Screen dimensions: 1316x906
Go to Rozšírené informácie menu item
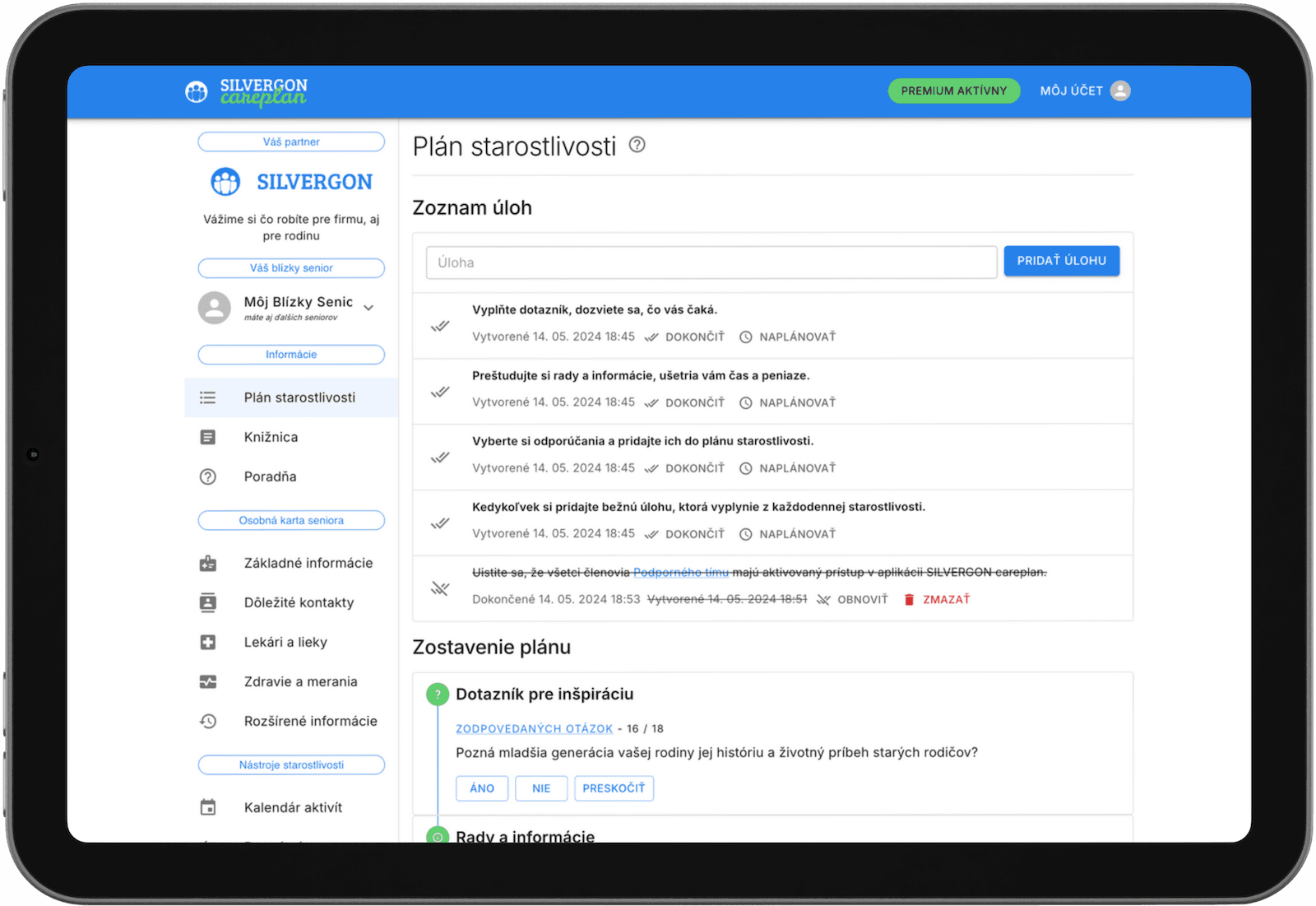tap(310, 721)
